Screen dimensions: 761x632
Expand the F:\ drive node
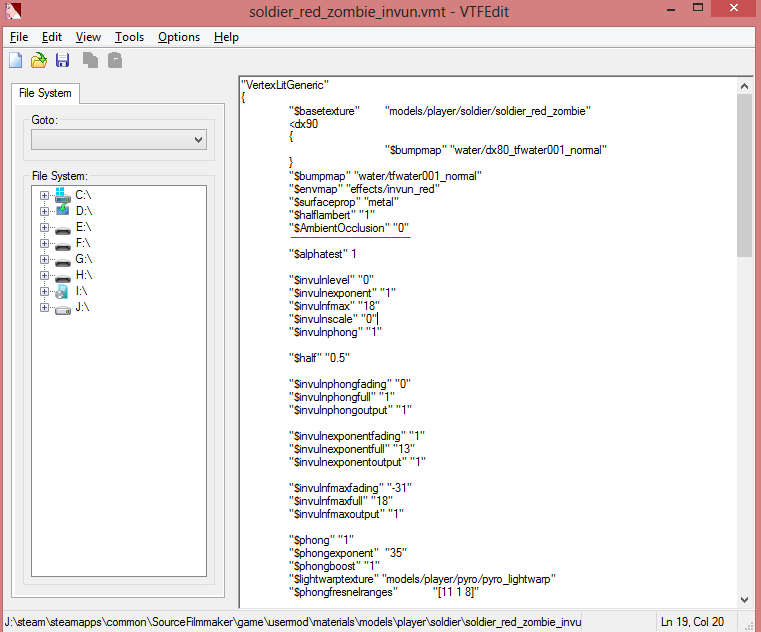(x=44, y=243)
